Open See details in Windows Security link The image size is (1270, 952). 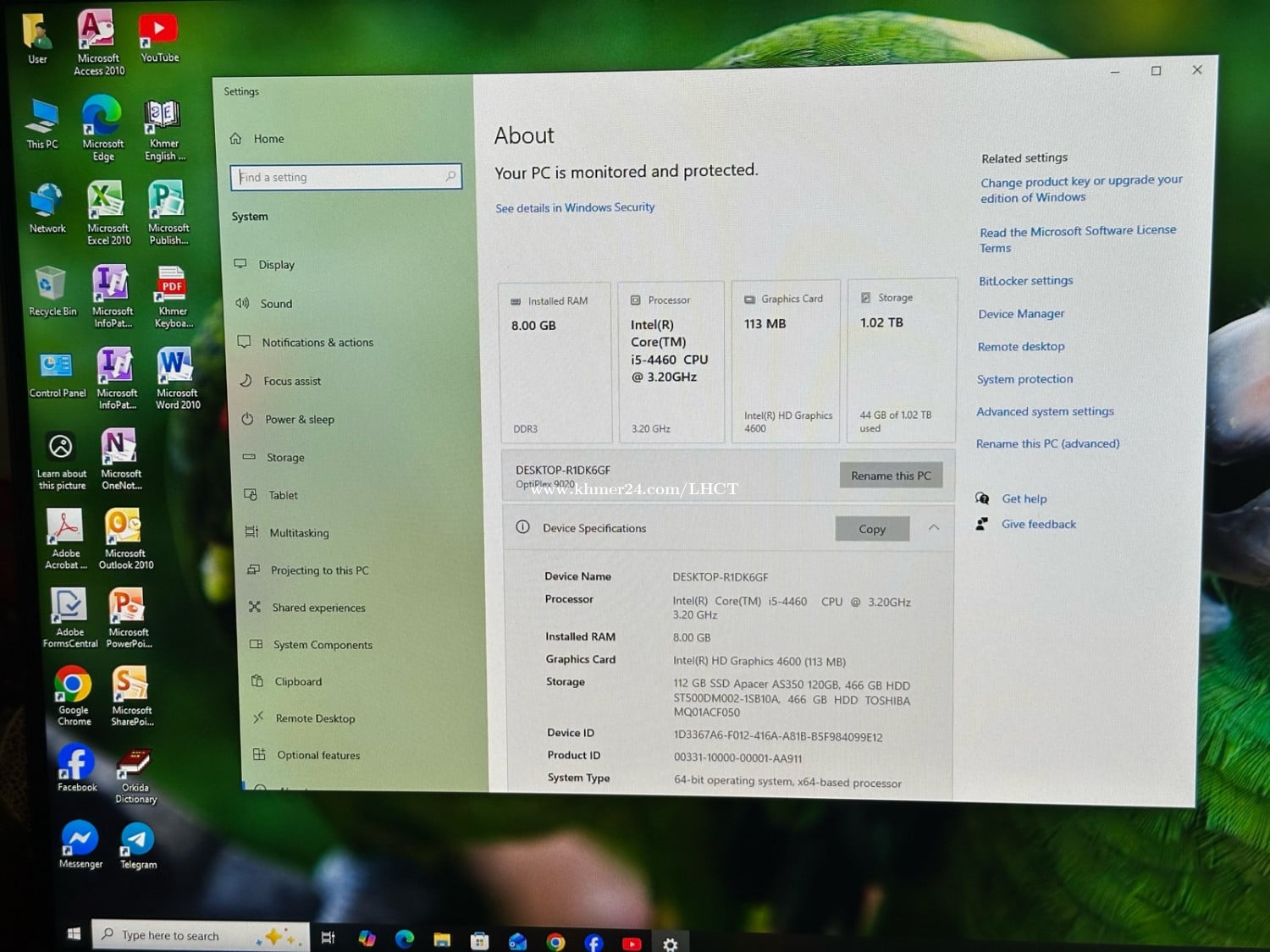point(575,208)
